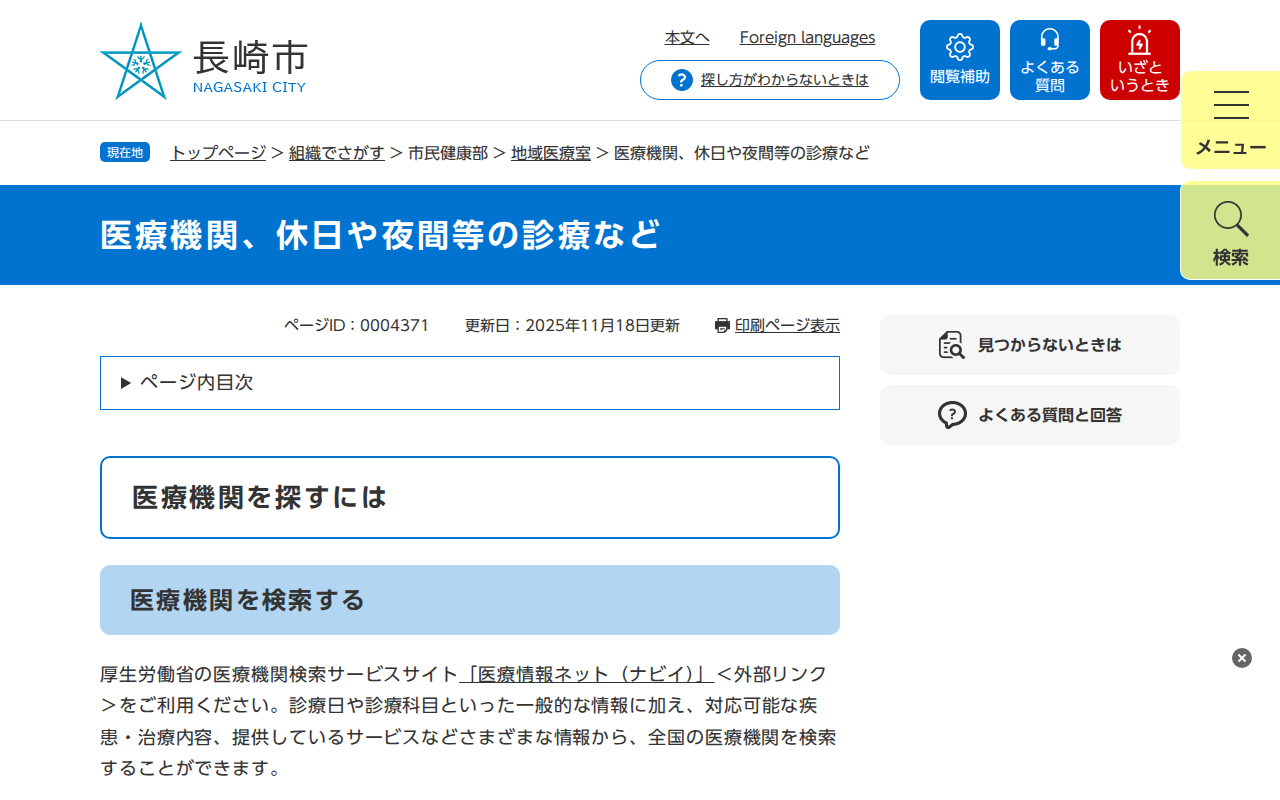Jump to main content via 本文へ

687,38
